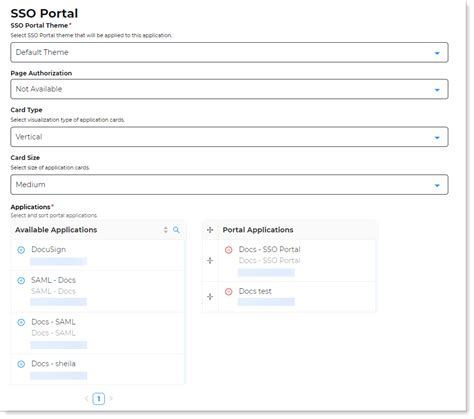Add Docs - sheila to portal applications
Screen dimensions: 474x419
(21, 364)
